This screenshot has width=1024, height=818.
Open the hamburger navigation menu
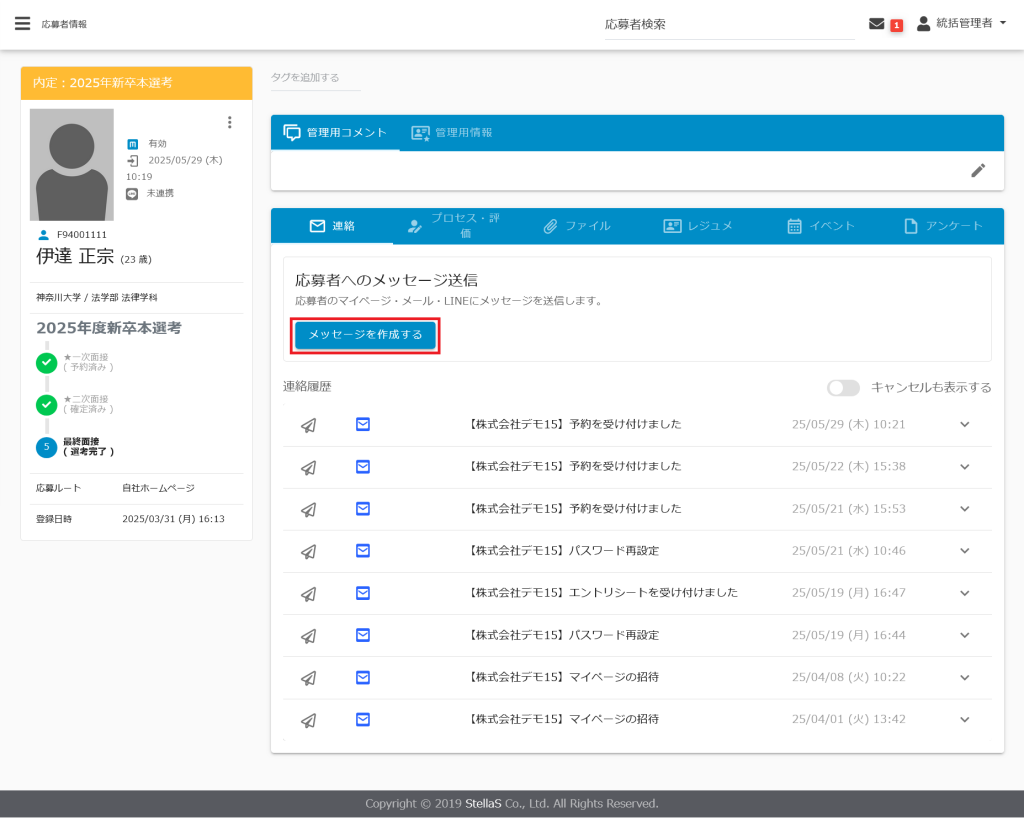pyautogui.click(x=22, y=24)
